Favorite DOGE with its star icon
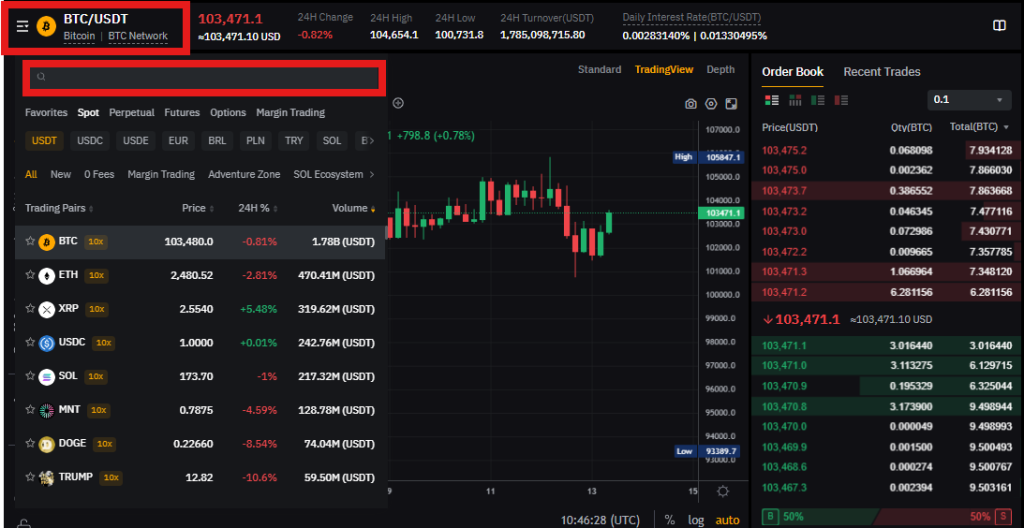Screen dimensions: 1024x528 [x=29, y=443]
